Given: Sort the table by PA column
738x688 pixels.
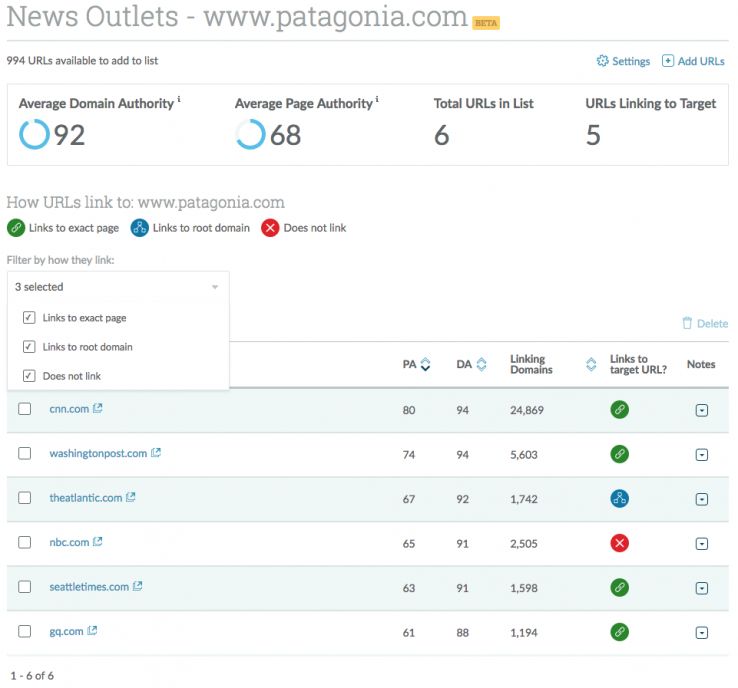Looking at the screenshot, I should pos(425,365).
